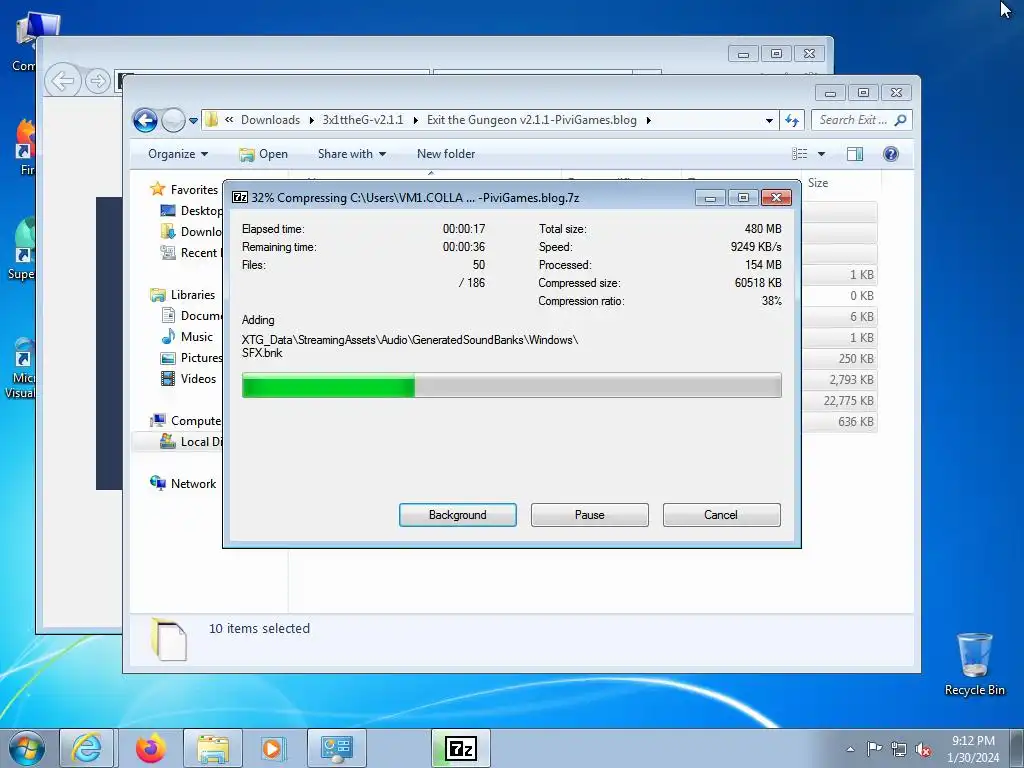Change your view icon button
1024x768 pixels.
tap(800, 154)
